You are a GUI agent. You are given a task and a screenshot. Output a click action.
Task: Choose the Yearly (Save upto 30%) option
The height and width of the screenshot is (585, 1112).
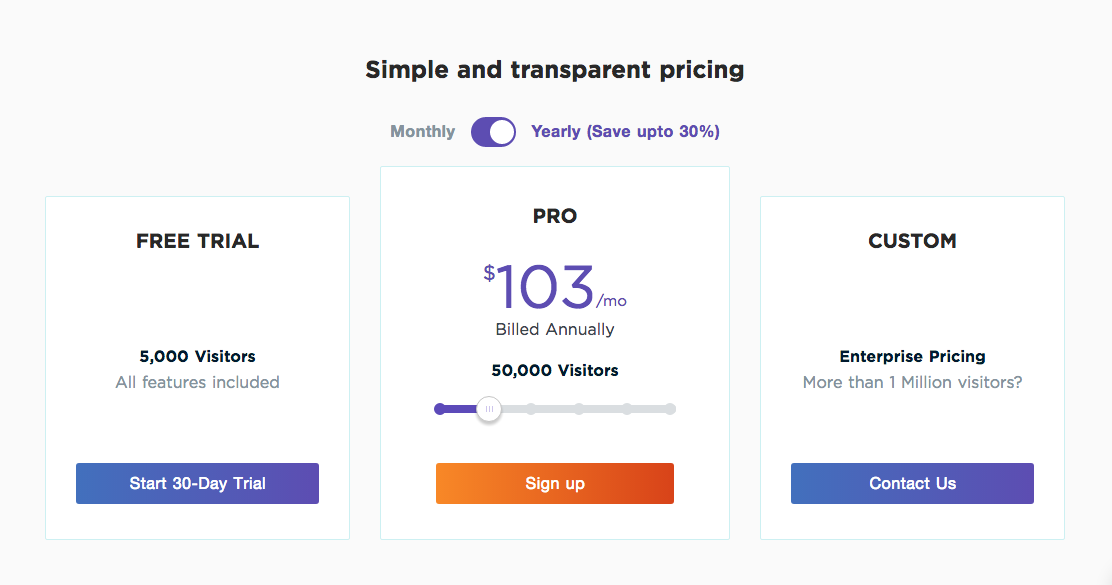tap(625, 132)
